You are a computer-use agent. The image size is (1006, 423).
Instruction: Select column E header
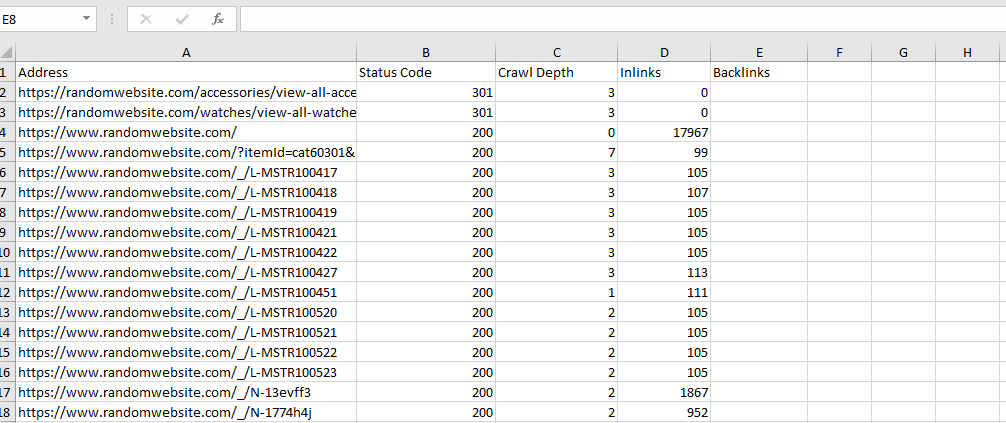[759, 53]
